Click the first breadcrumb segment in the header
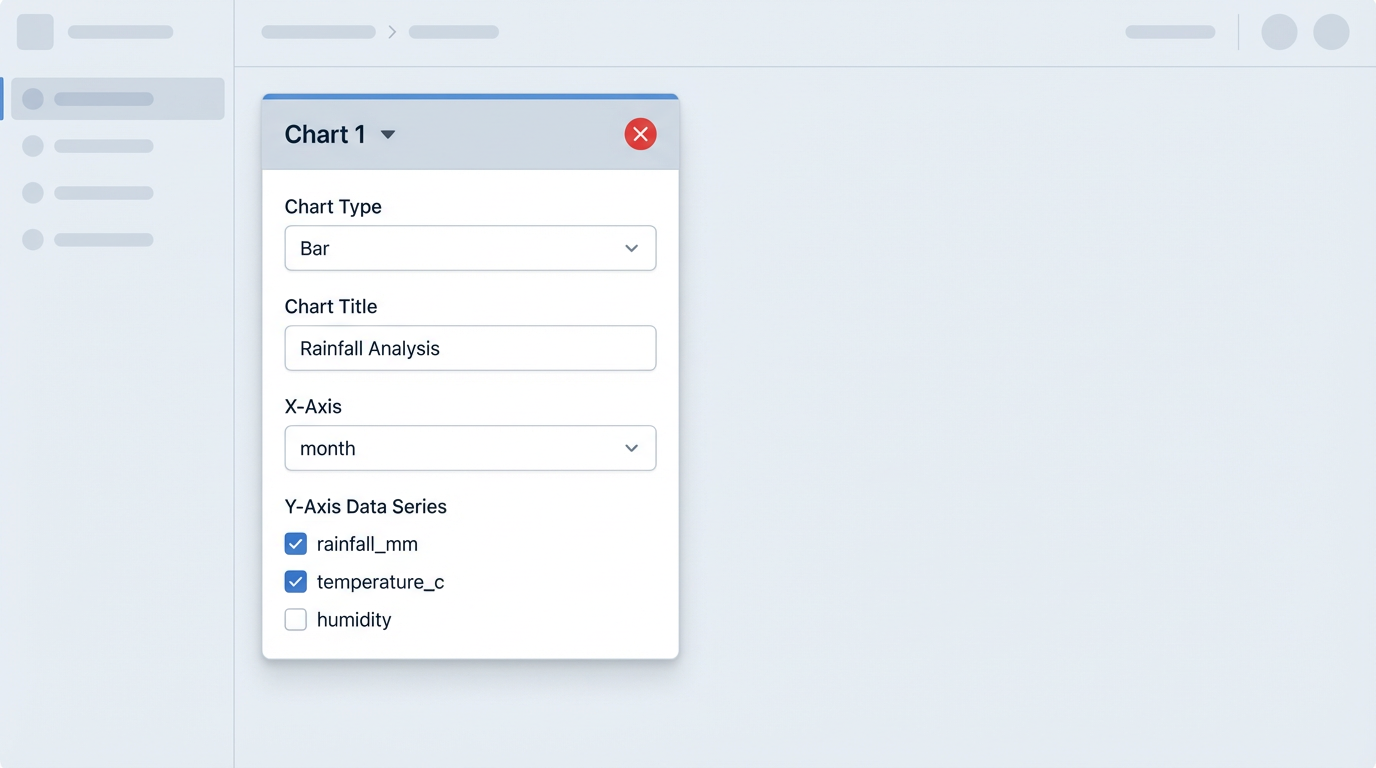This screenshot has width=1376, height=768. tap(318, 31)
